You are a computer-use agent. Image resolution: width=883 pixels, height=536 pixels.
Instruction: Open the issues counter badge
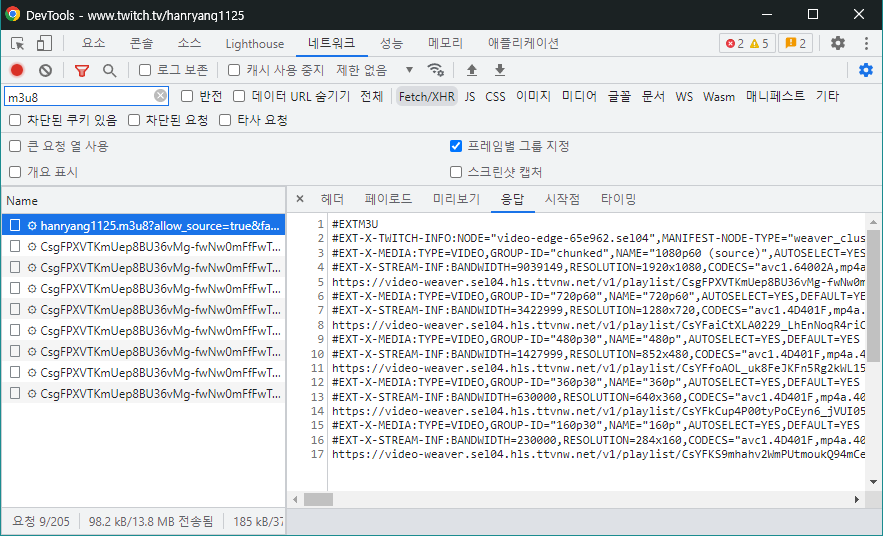795,43
